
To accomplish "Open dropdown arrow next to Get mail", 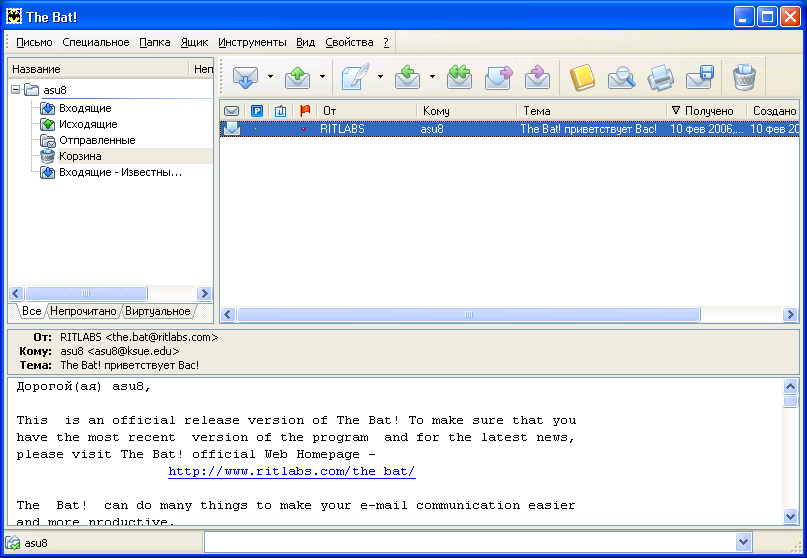I will coord(270,77).
